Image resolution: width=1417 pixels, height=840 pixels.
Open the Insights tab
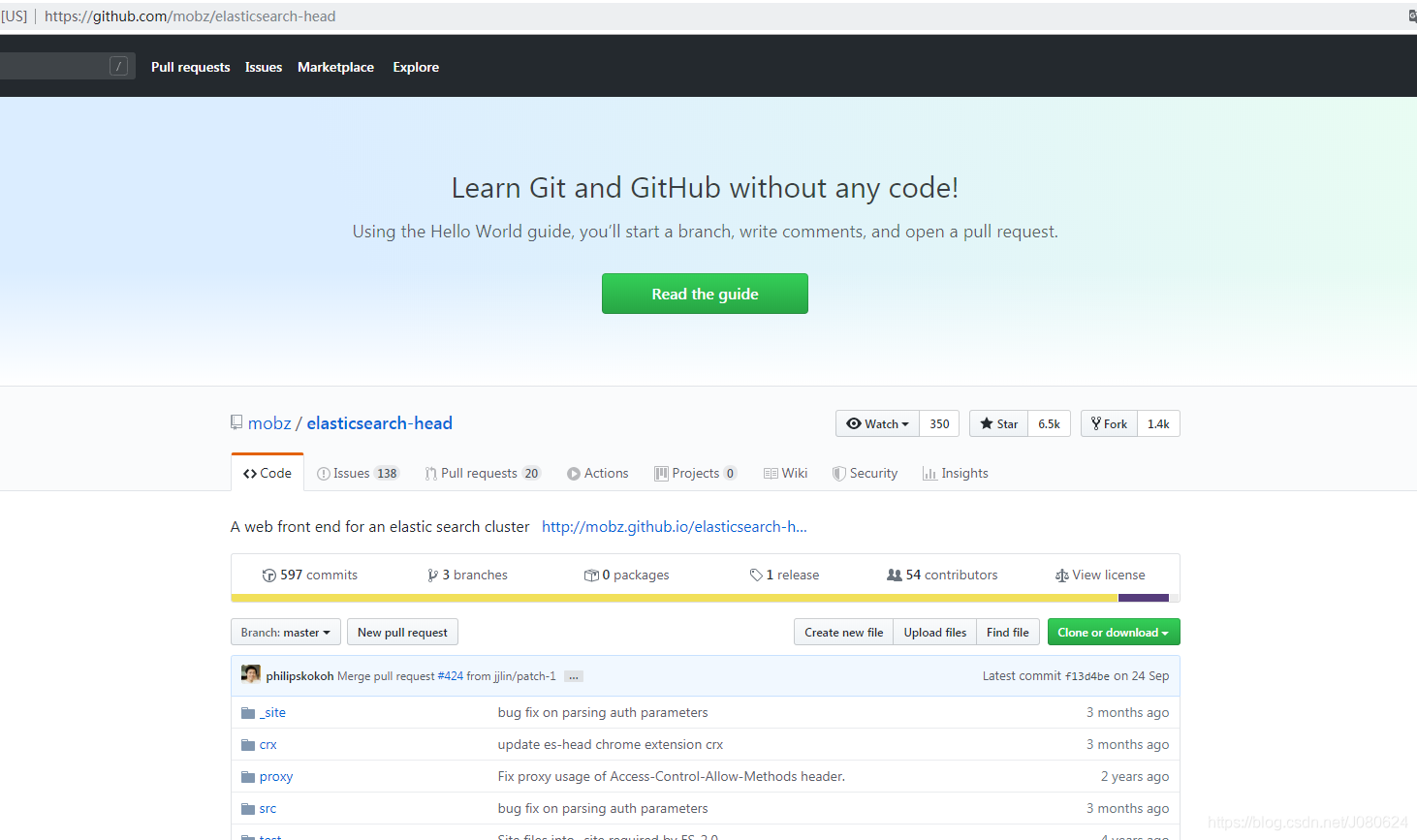[x=956, y=473]
